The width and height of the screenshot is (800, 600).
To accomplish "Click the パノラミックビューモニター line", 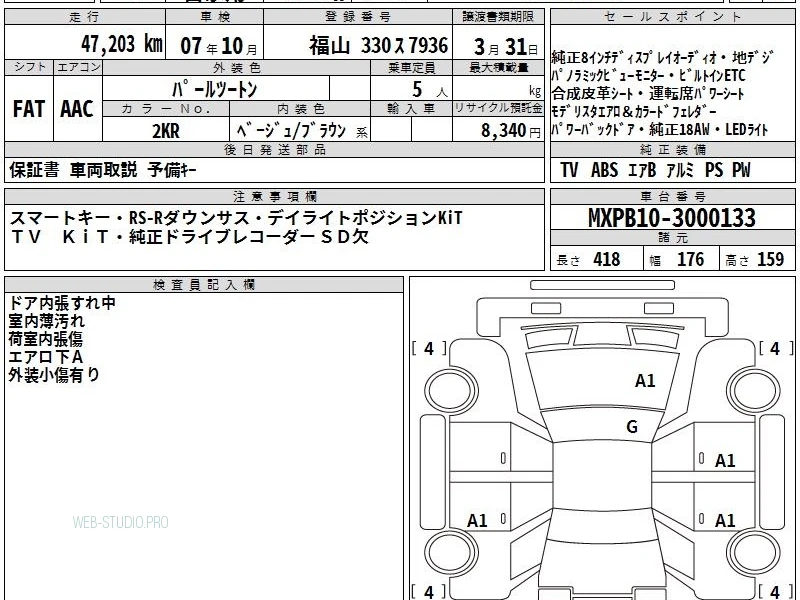I will tap(648, 76).
